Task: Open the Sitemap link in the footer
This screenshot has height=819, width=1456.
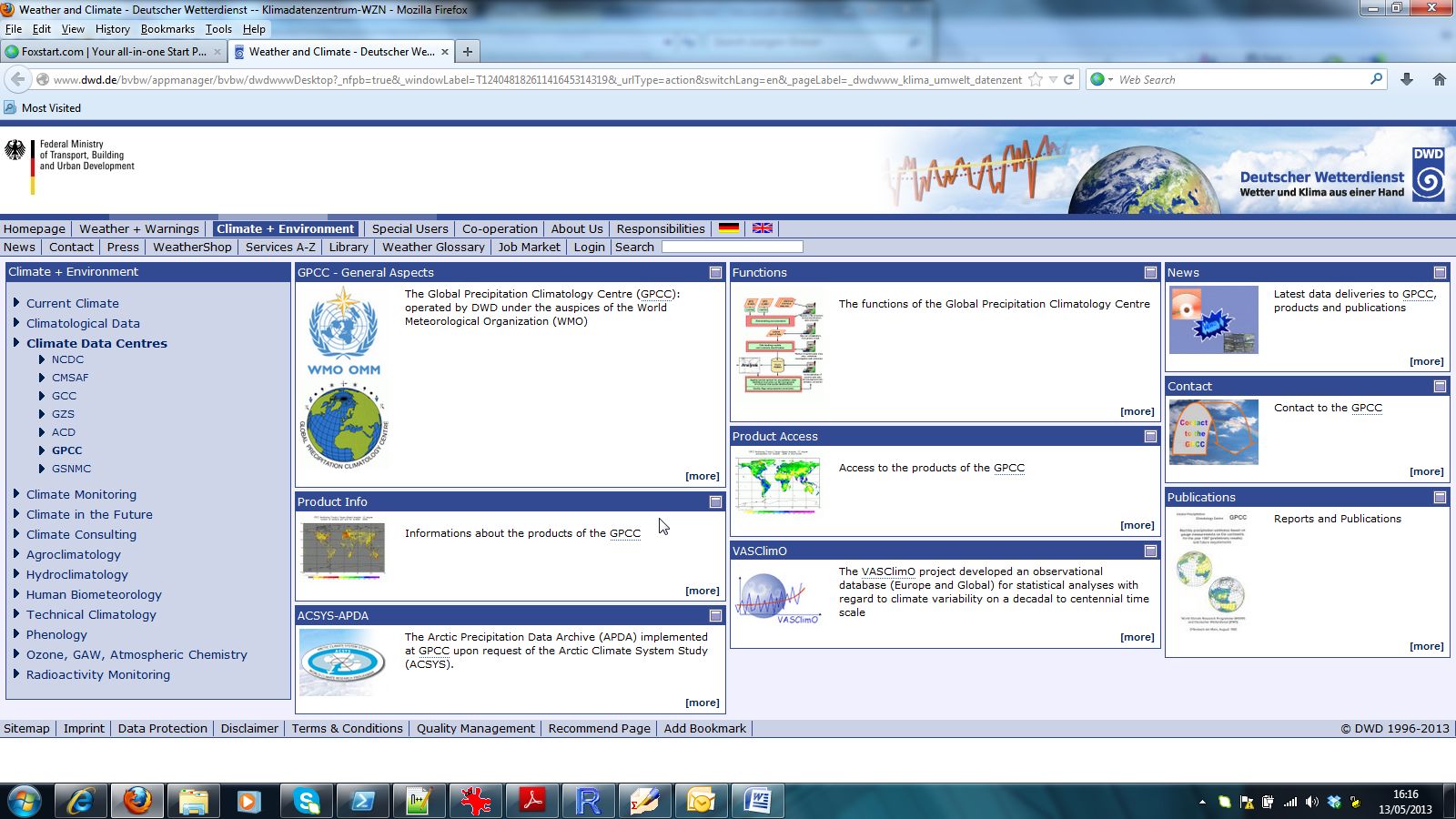Action: tap(26, 728)
